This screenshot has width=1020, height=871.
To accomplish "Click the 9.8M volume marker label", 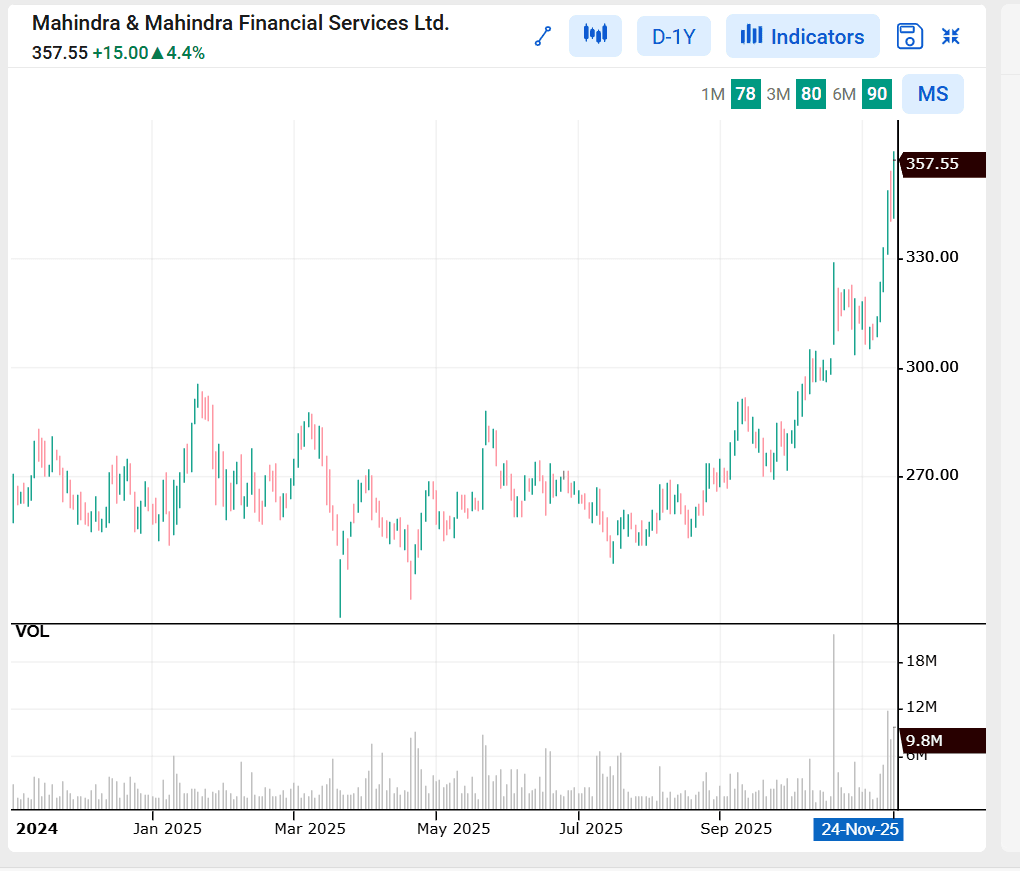I will pos(943,741).
